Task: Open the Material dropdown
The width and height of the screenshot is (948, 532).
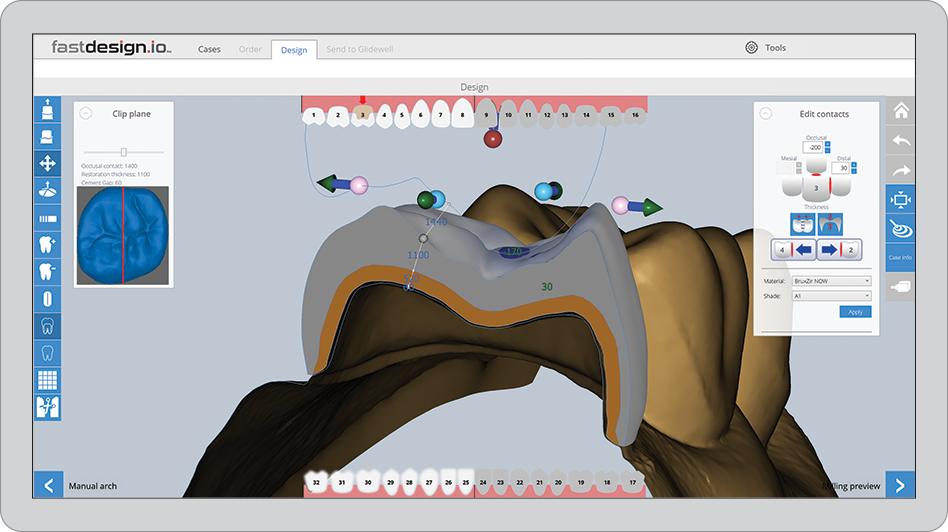Action: coord(831,281)
